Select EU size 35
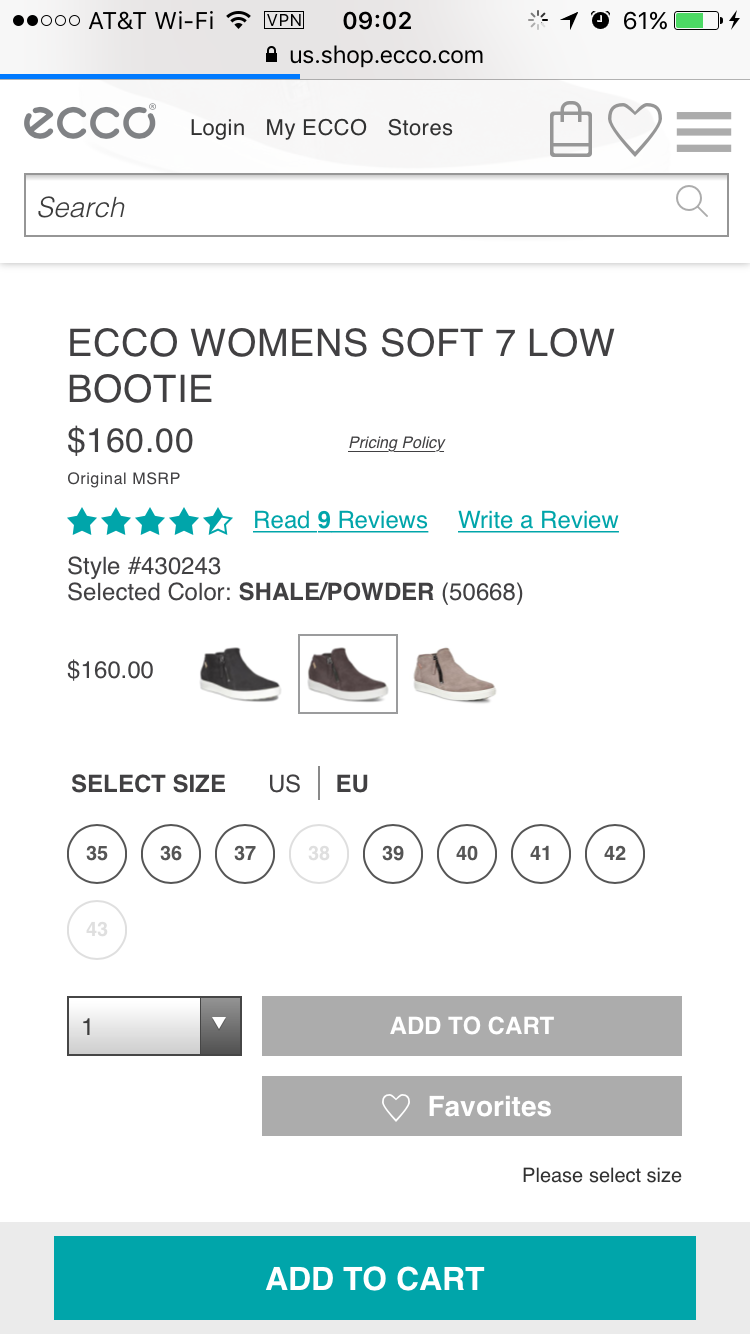The height and width of the screenshot is (1334, 750). click(97, 853)
